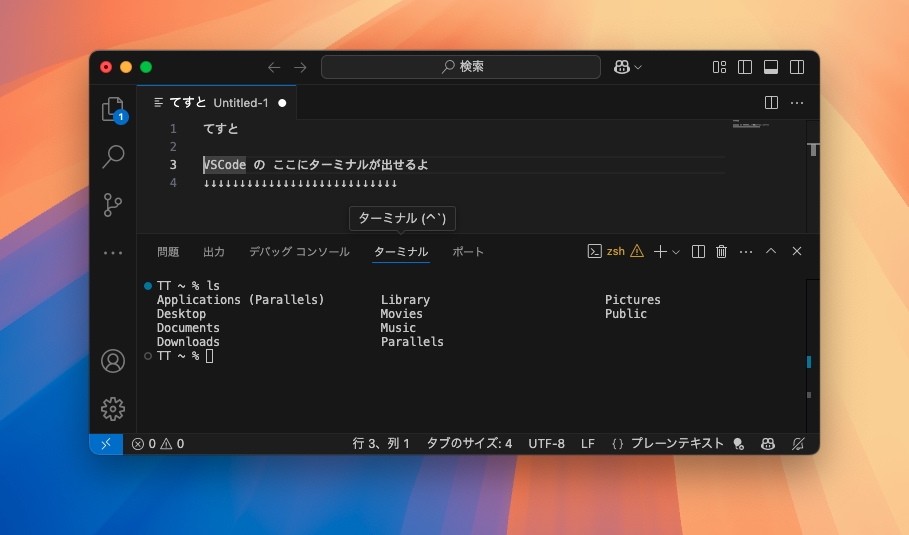
Task: Click Applications (Parallels) in terminal output
Action: tap(240, 300)
